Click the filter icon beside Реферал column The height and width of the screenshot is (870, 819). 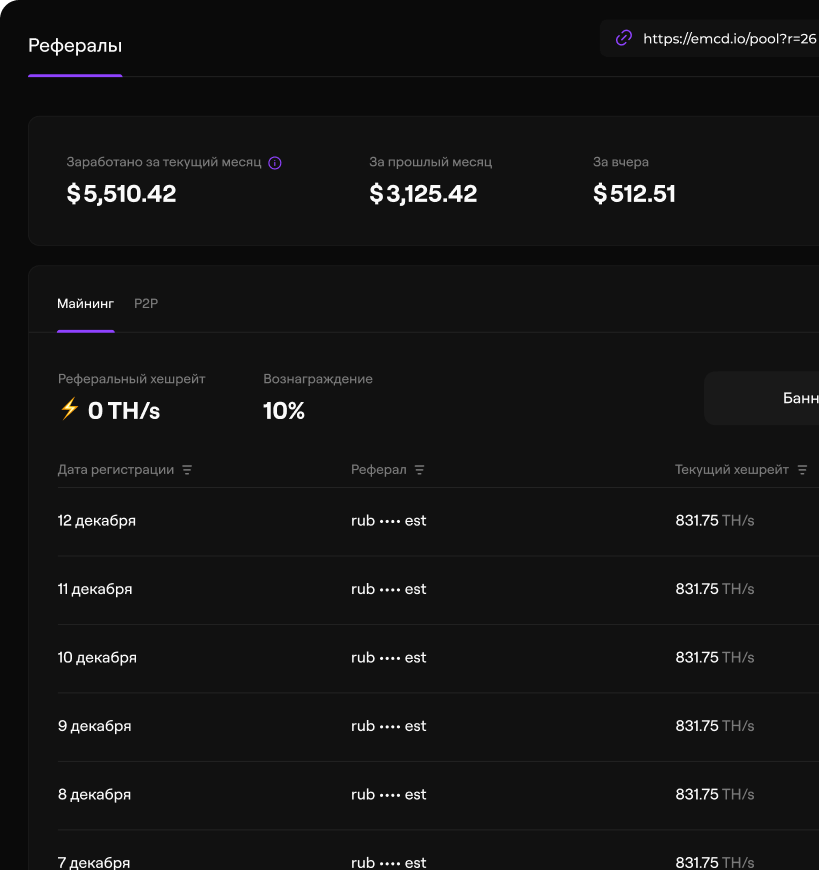pyautogui.click(x=419, y=470)
